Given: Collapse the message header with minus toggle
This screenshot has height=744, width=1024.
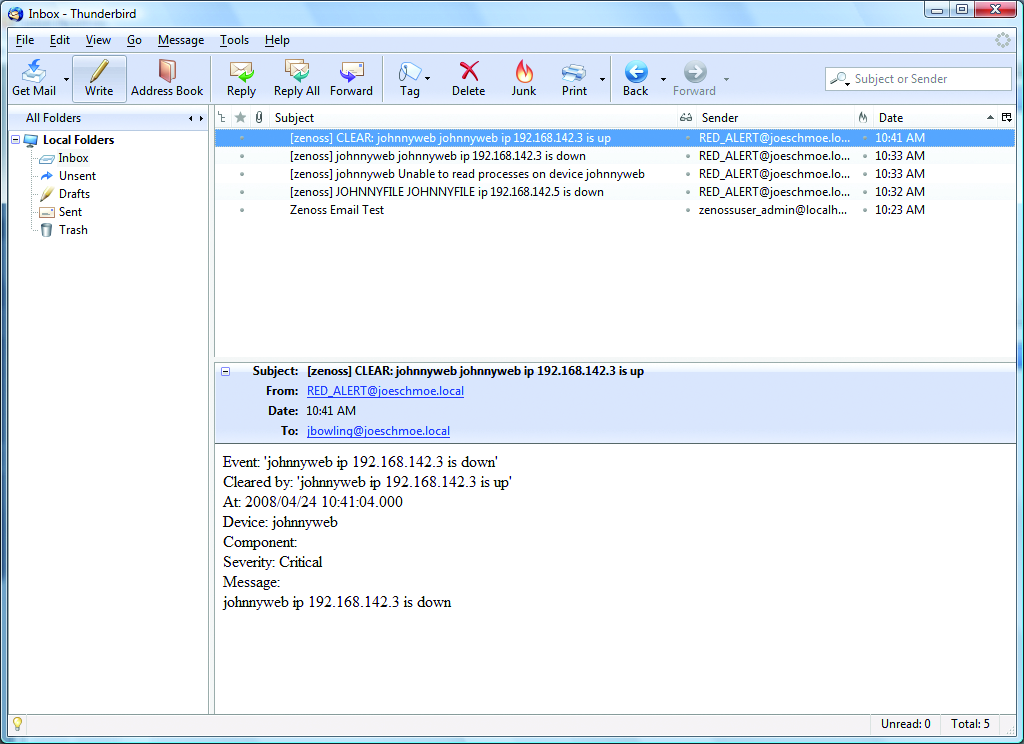Looking at the screenshot, I should coord(225,371).
